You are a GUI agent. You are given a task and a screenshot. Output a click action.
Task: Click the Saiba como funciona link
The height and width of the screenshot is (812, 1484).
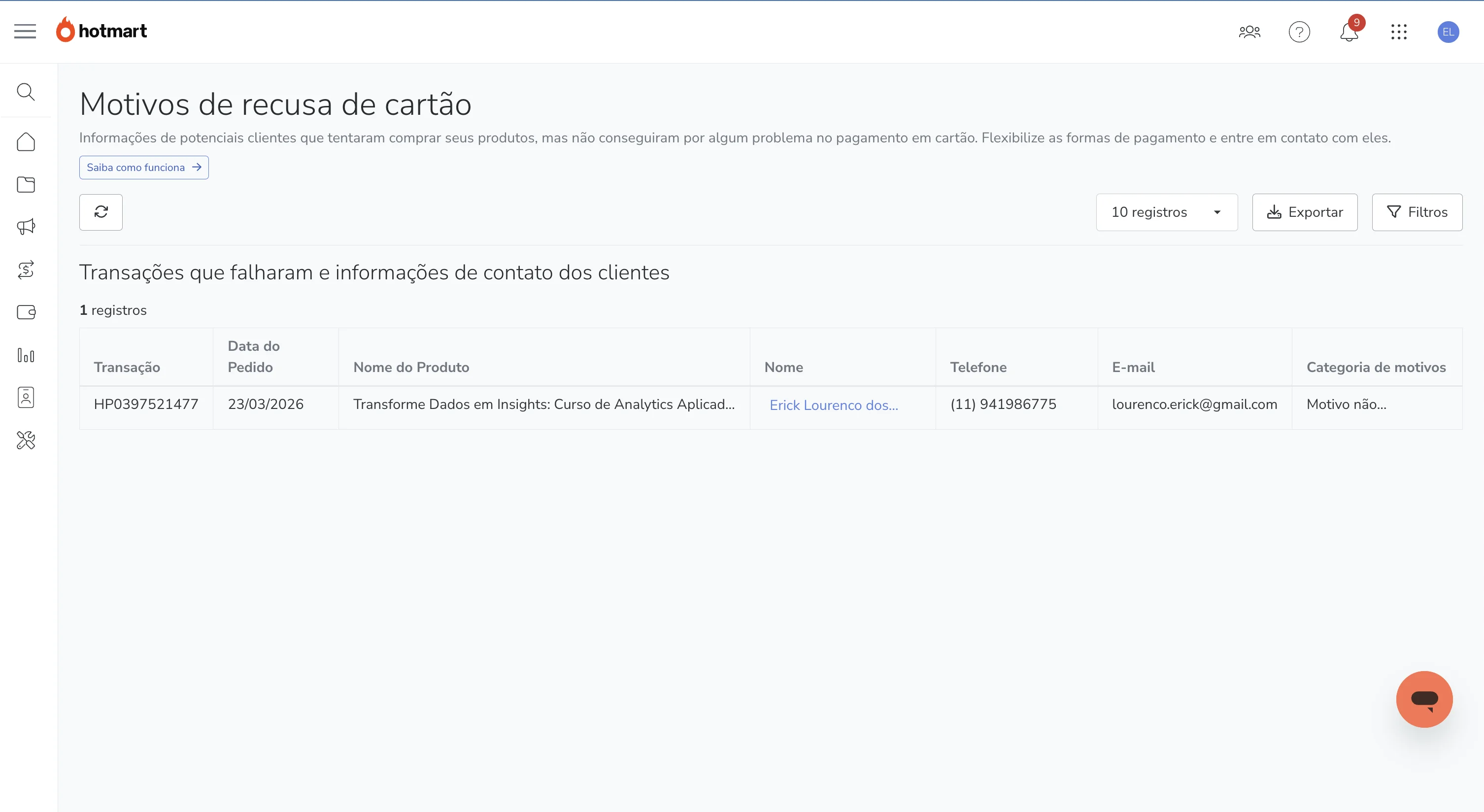(143, 167)
